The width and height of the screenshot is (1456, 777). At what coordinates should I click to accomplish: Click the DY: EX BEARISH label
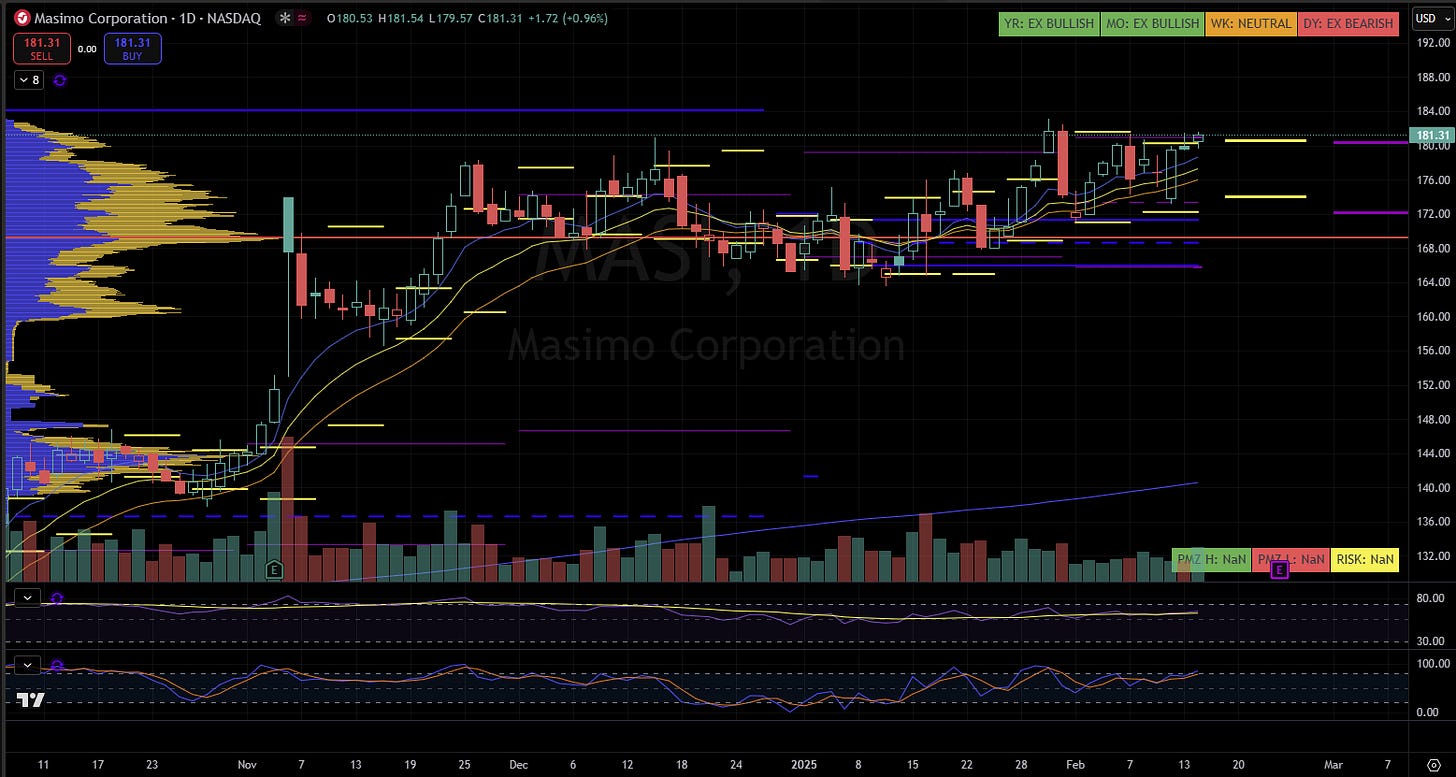tap(1348, 23)
